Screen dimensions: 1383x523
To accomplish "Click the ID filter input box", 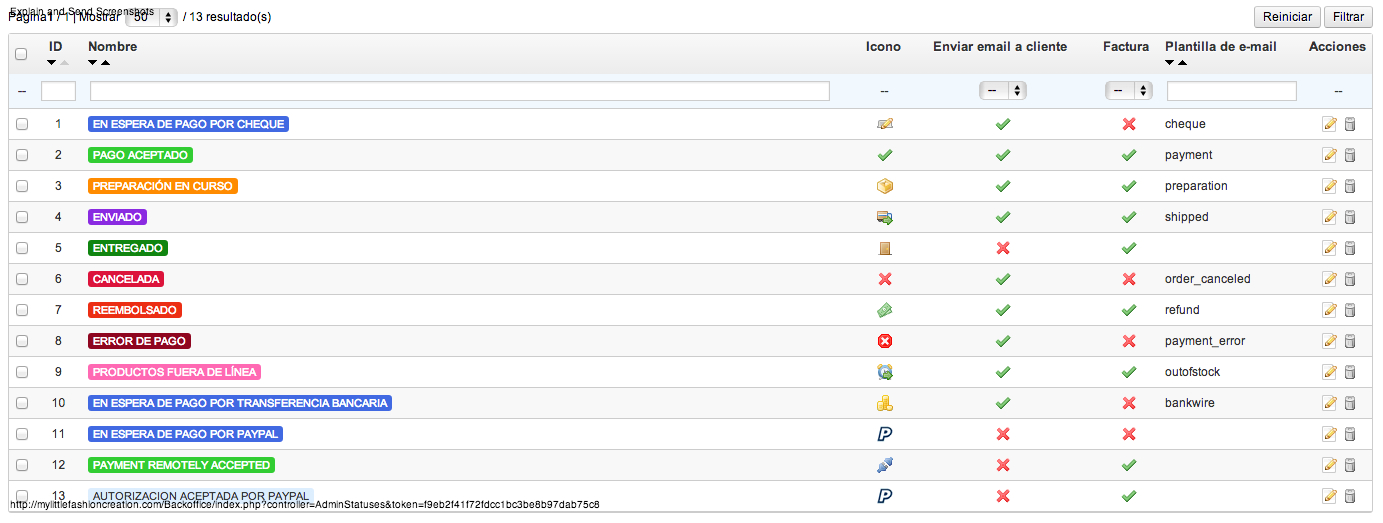I will 58,91.
